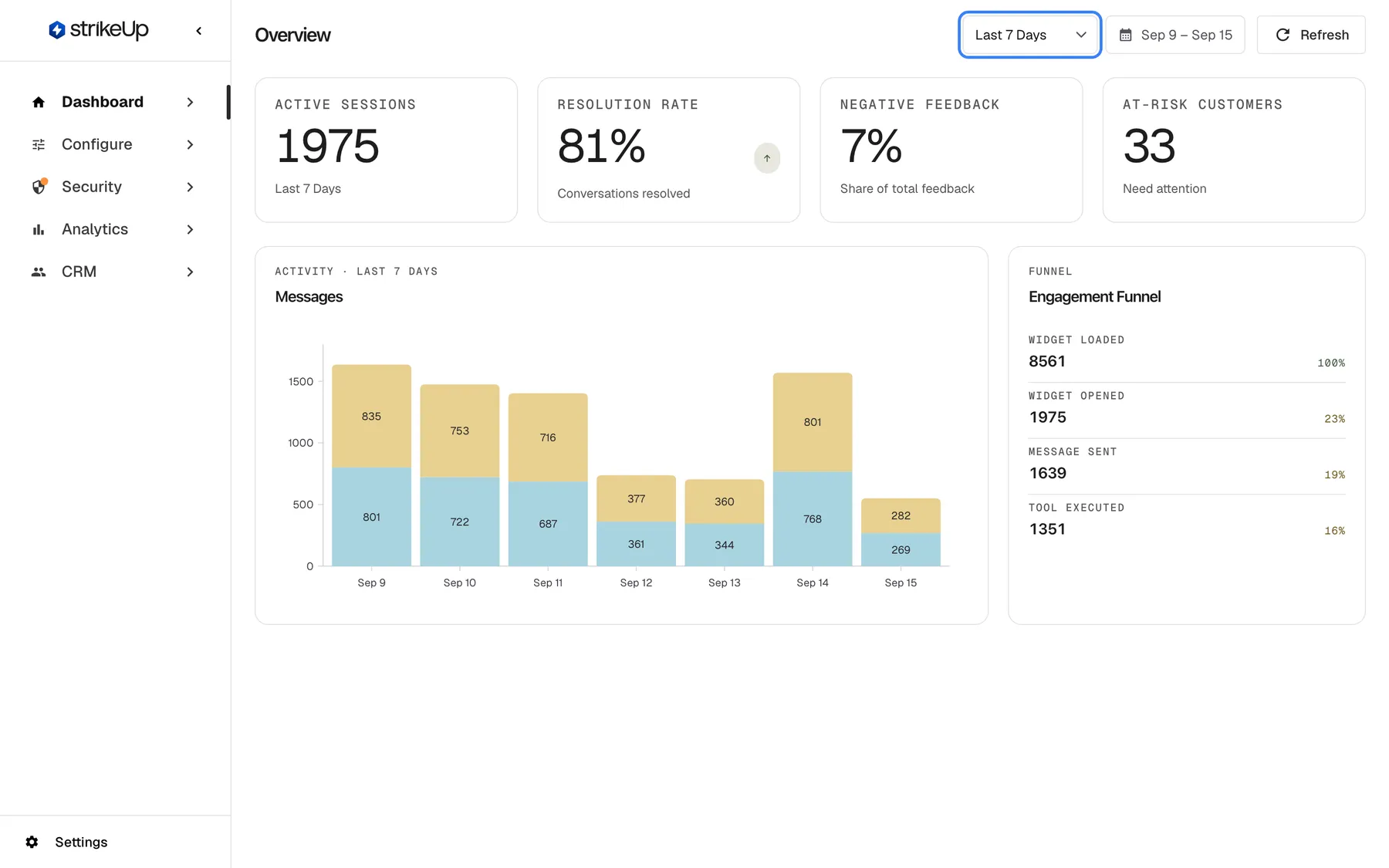Click the Dashboard home icon
Viewport: 1389px width, 868px height.
pos(39,102)
